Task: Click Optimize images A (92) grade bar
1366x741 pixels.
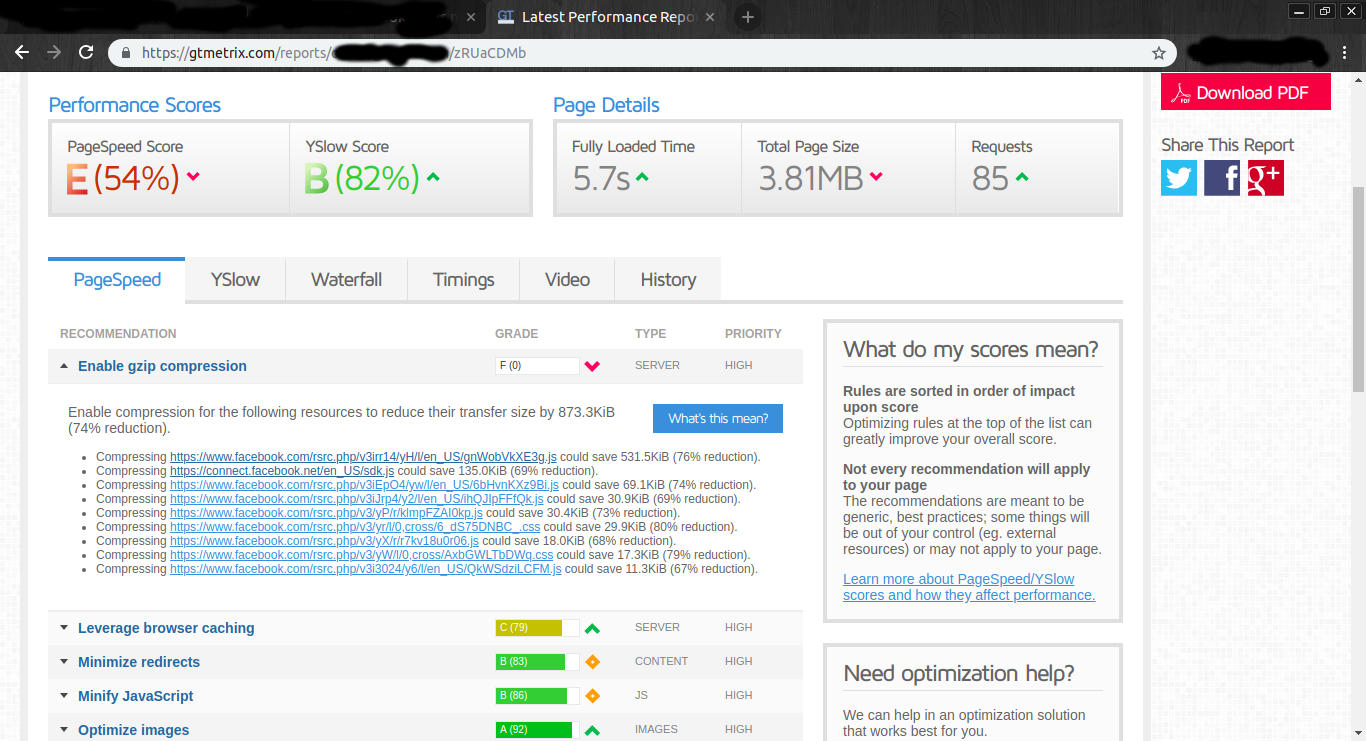Action: (x=537, y=730)
